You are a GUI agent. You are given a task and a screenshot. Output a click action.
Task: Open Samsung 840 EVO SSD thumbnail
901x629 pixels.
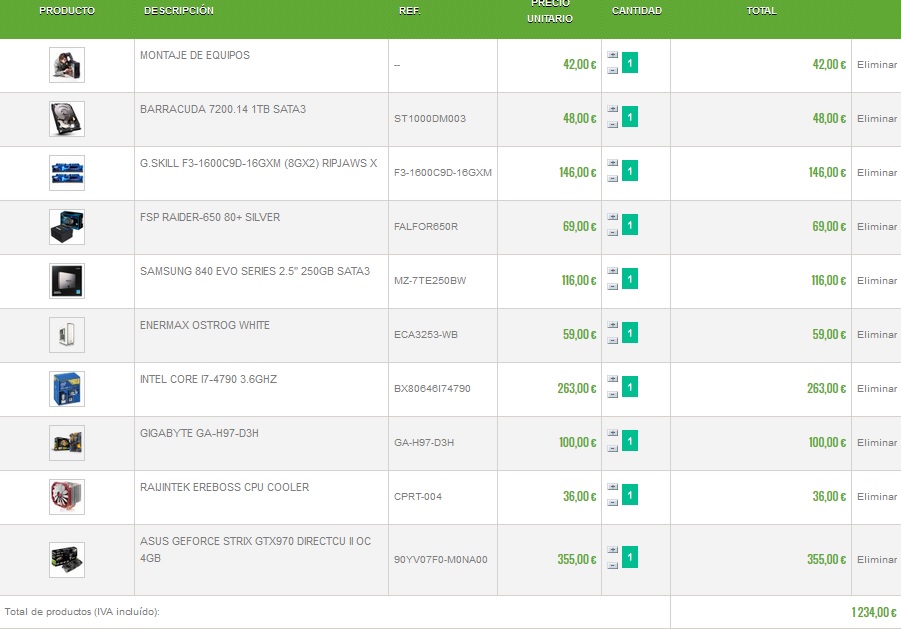(67, 281)
